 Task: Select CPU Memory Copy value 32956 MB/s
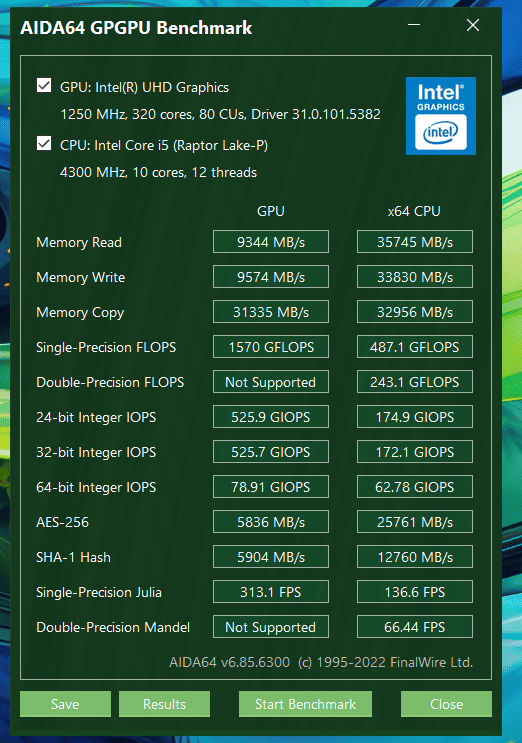(414, 312)
